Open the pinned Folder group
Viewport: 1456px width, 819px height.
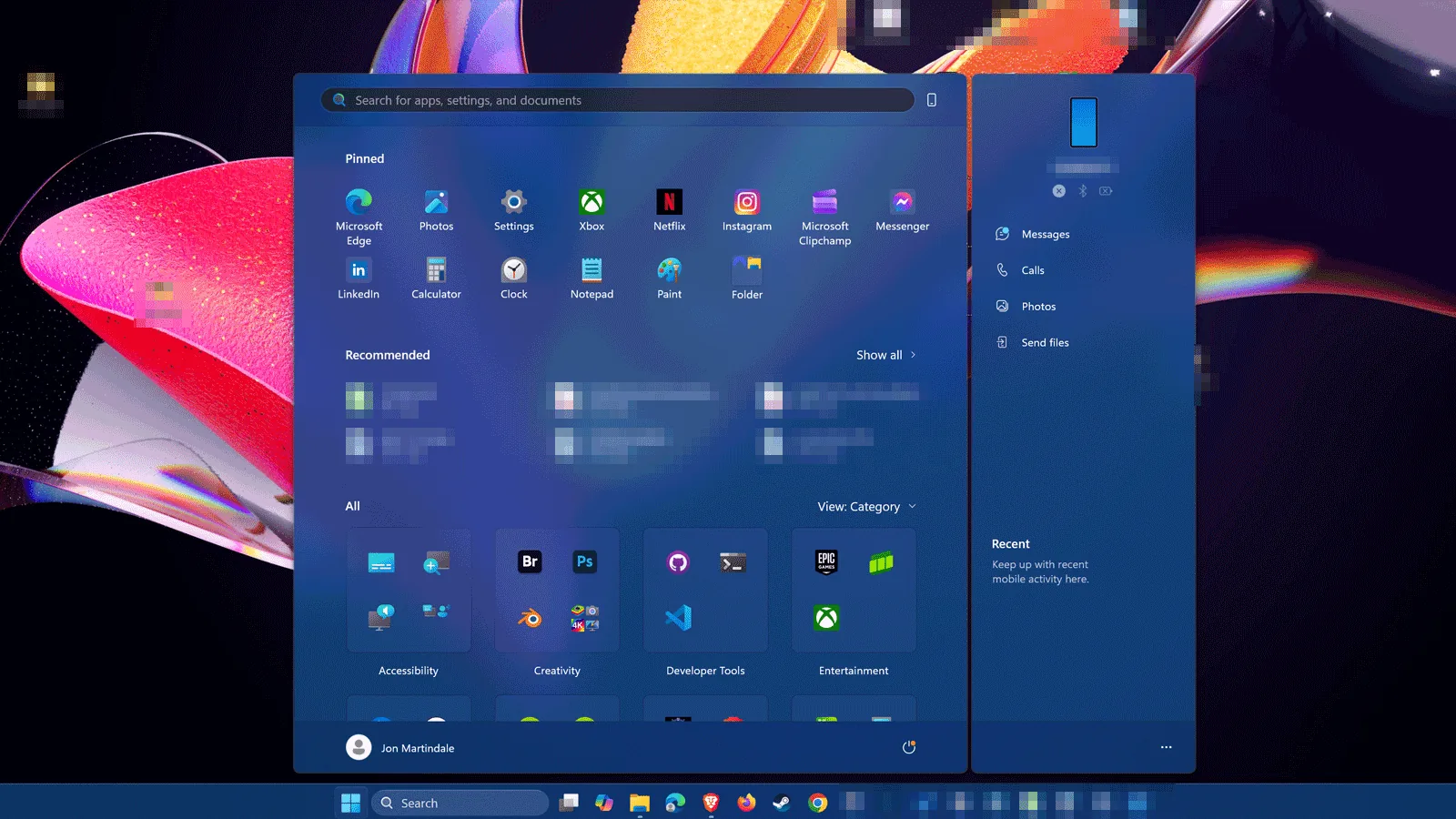747,278
